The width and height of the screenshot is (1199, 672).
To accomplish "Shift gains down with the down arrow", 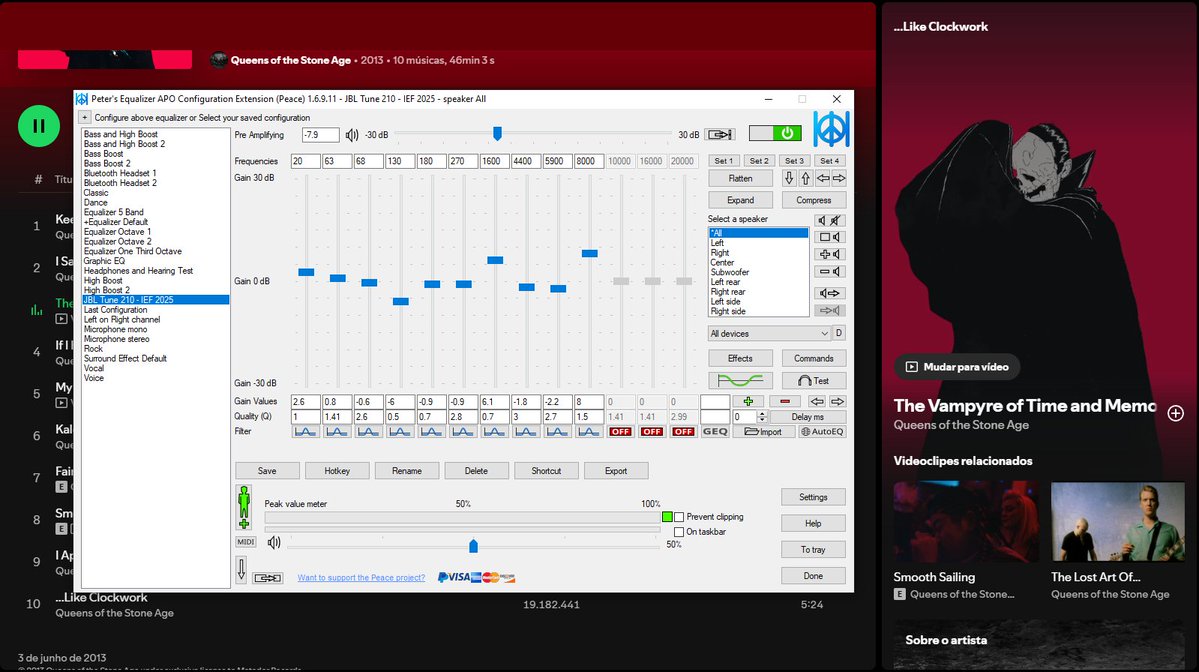I will pyautogui.click(x=789, y=178).
